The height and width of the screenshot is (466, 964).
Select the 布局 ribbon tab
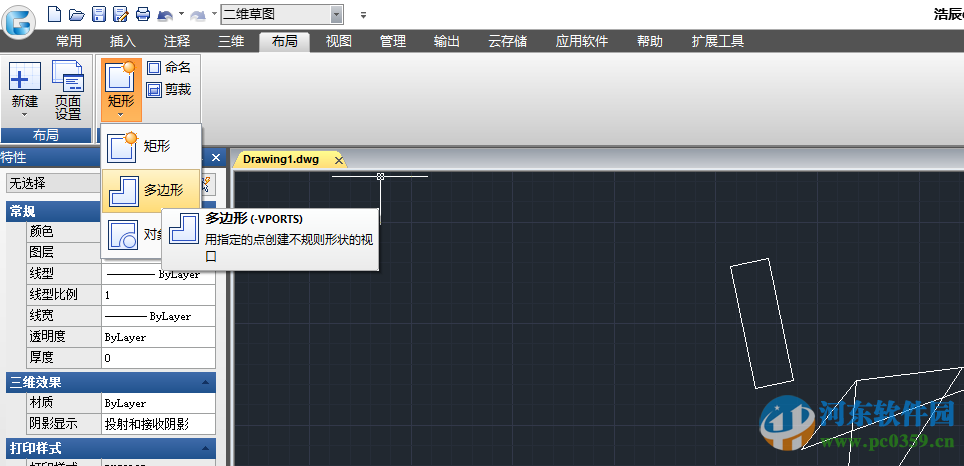pos(284,41)
